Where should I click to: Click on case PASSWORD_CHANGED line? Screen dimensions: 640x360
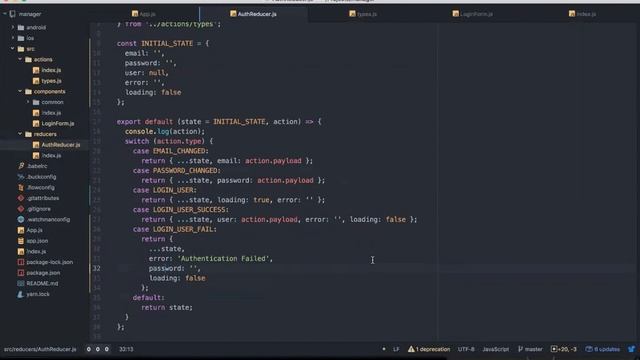coord(176,170)
